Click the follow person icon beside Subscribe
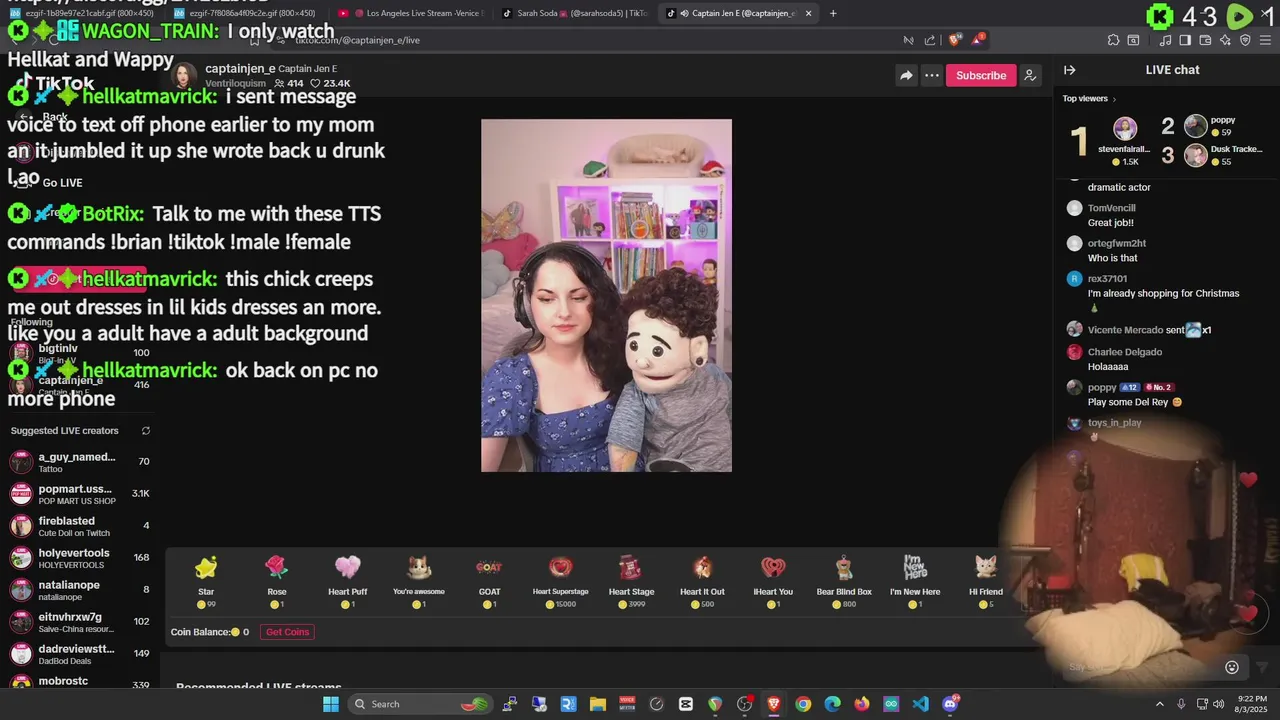Image resolution: width=1280 pixels, height=720 pixels. [1030, 75]
